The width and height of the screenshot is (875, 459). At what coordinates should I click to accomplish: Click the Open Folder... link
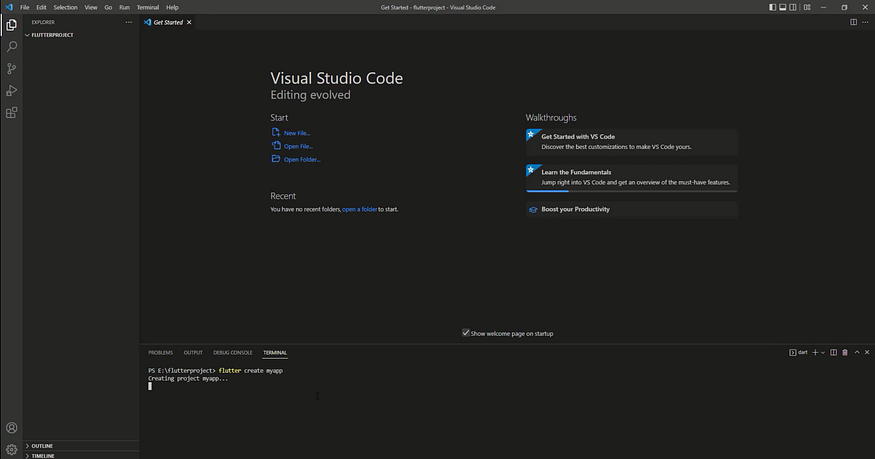tap(301, 159)
